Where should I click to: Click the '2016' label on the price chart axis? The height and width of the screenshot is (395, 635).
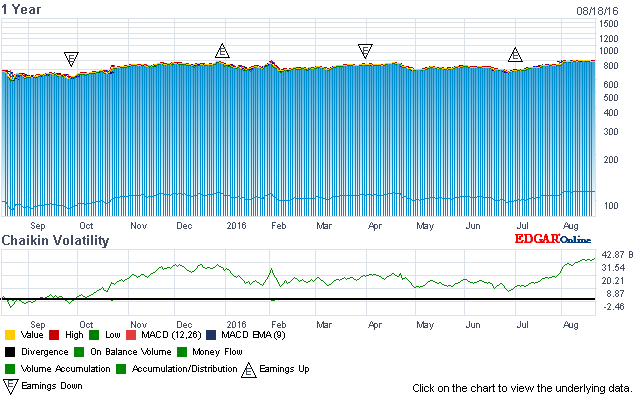coord(237,226)
